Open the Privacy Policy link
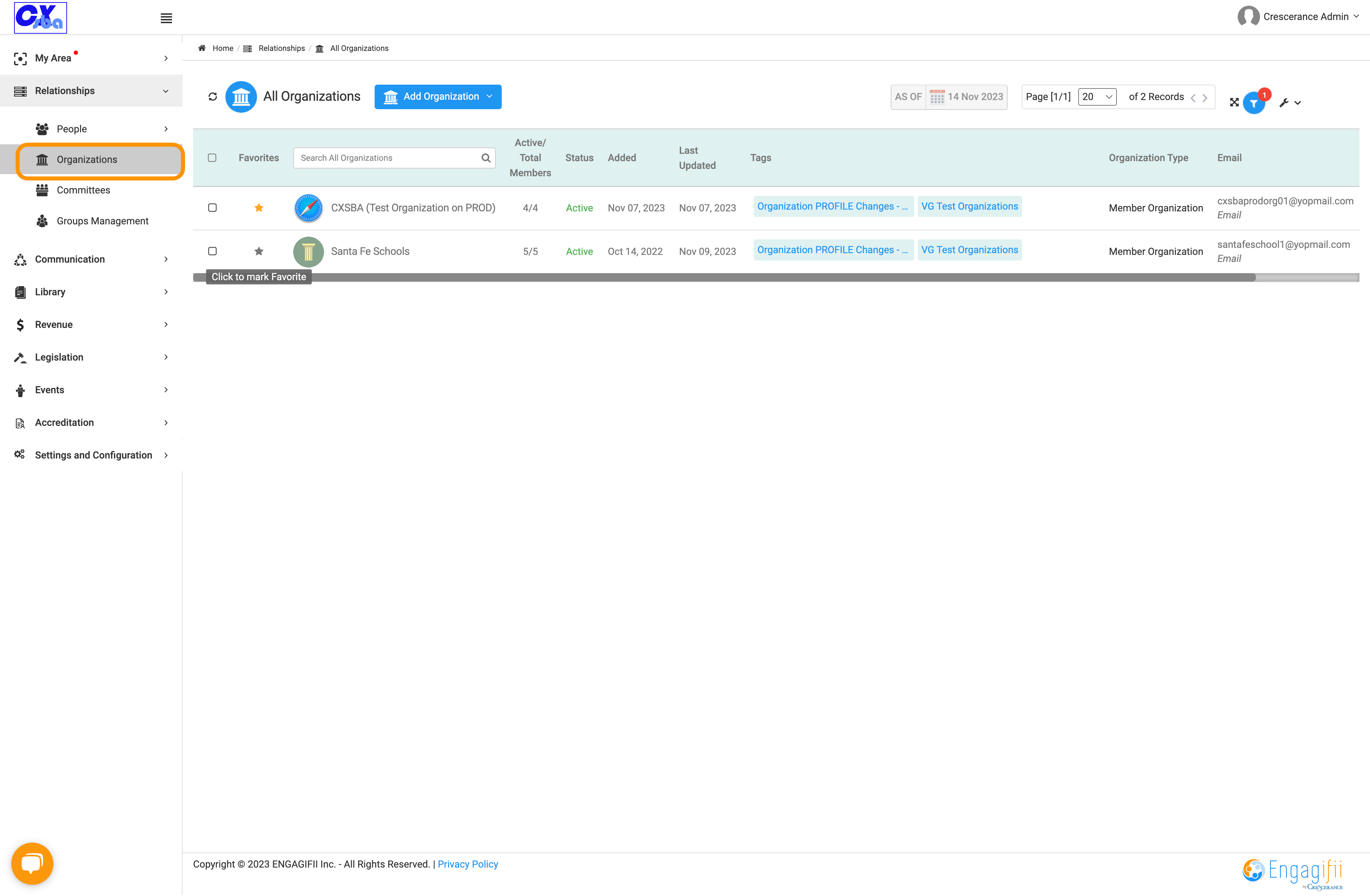This screenshot has width=1370, height=896. pyautogui.click(x=467, y=864)
